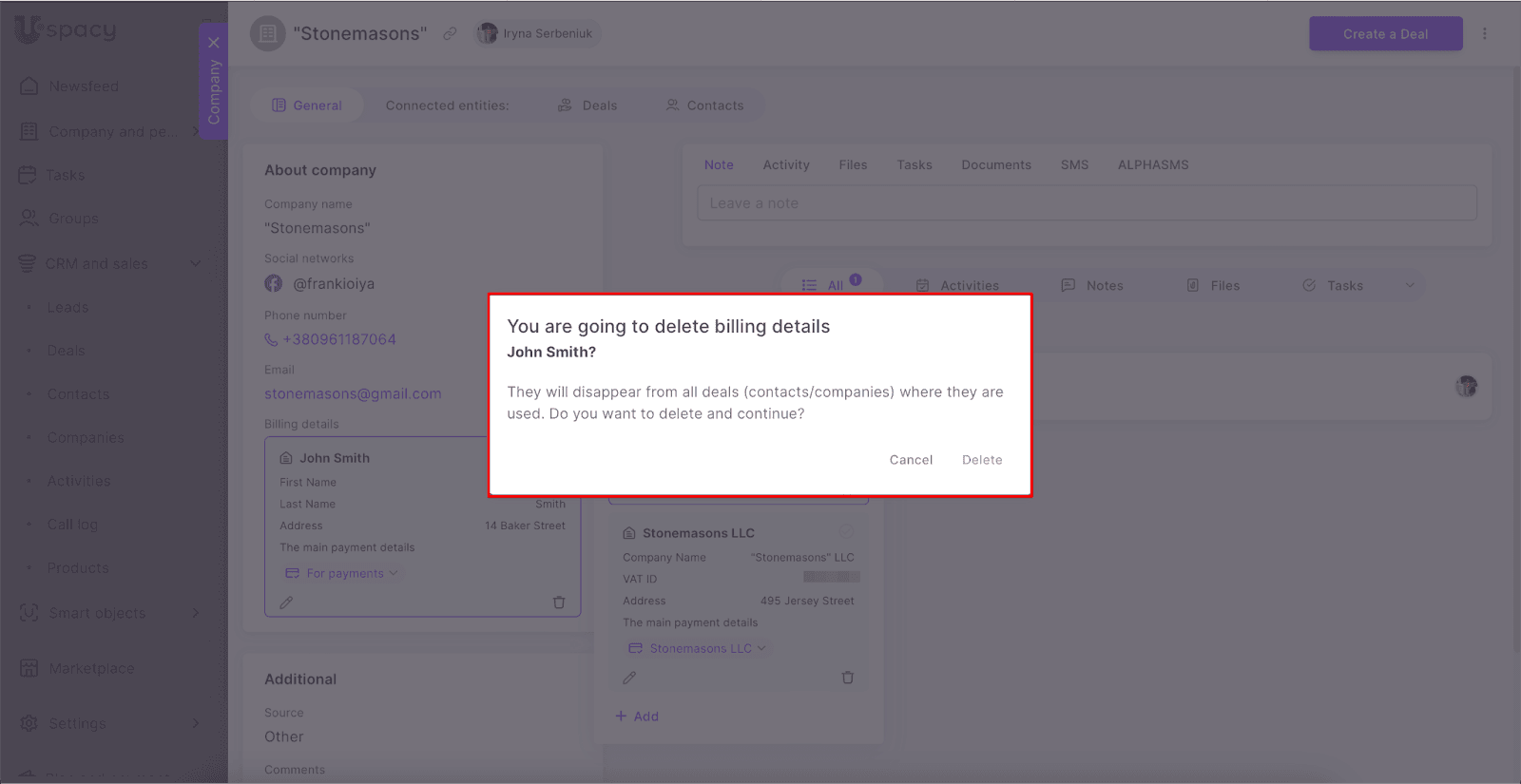
Task: Type in the Leave a note field
Action: point(1086,203)
